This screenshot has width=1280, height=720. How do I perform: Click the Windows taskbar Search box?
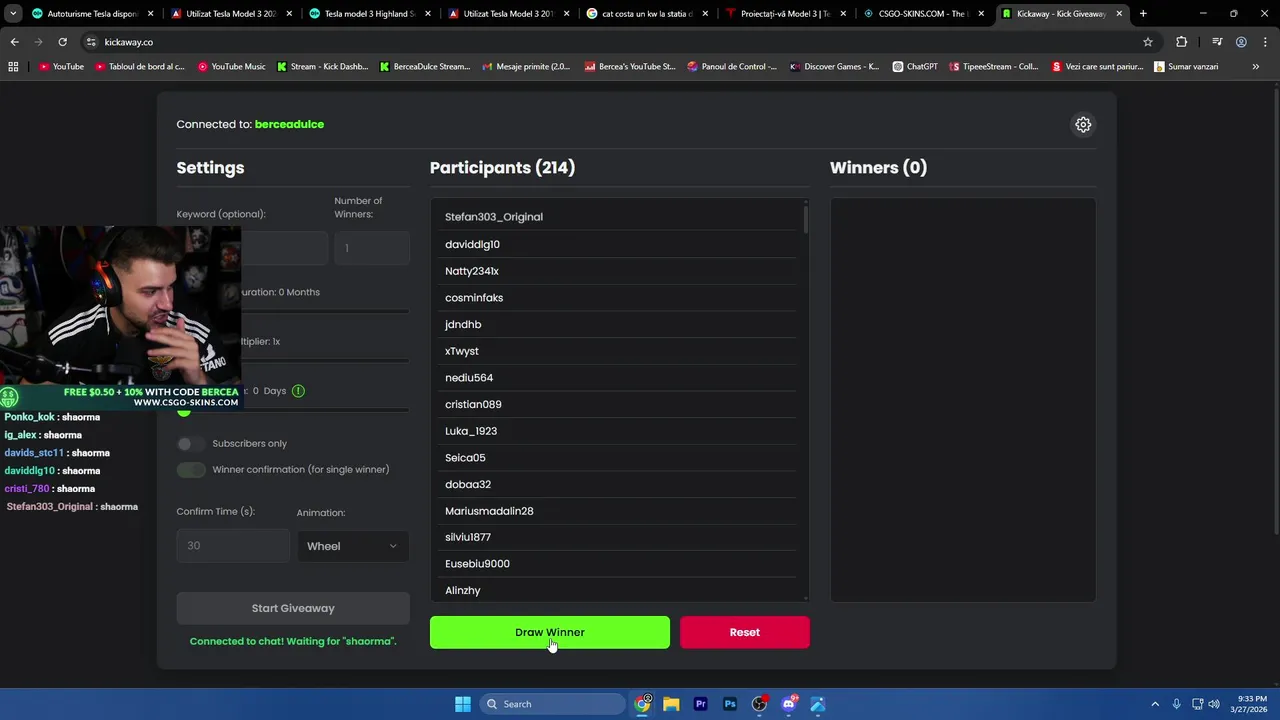click(552, 704)
